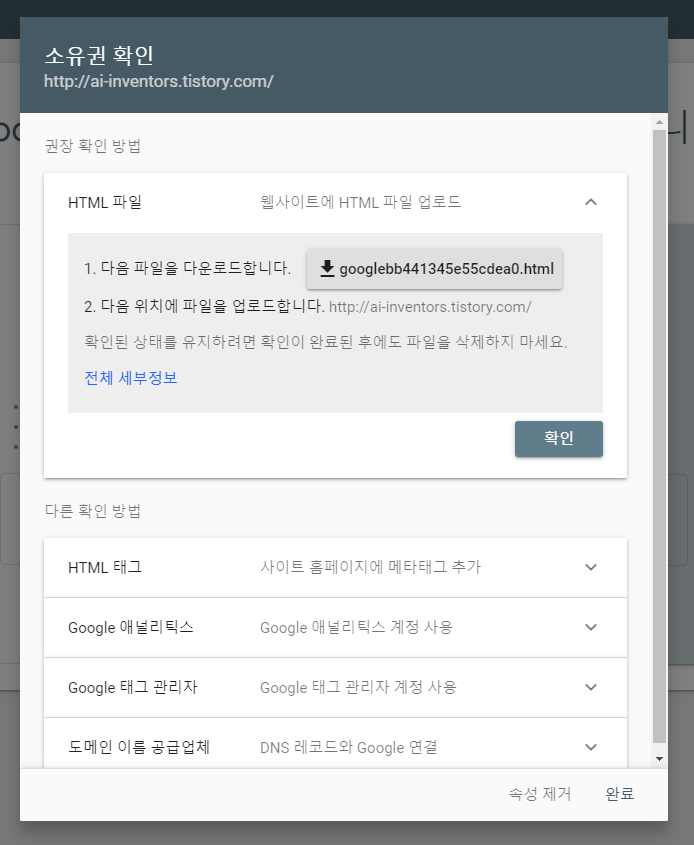Click the dialog vertical scrollbar thumb

(x=660, y=437)
